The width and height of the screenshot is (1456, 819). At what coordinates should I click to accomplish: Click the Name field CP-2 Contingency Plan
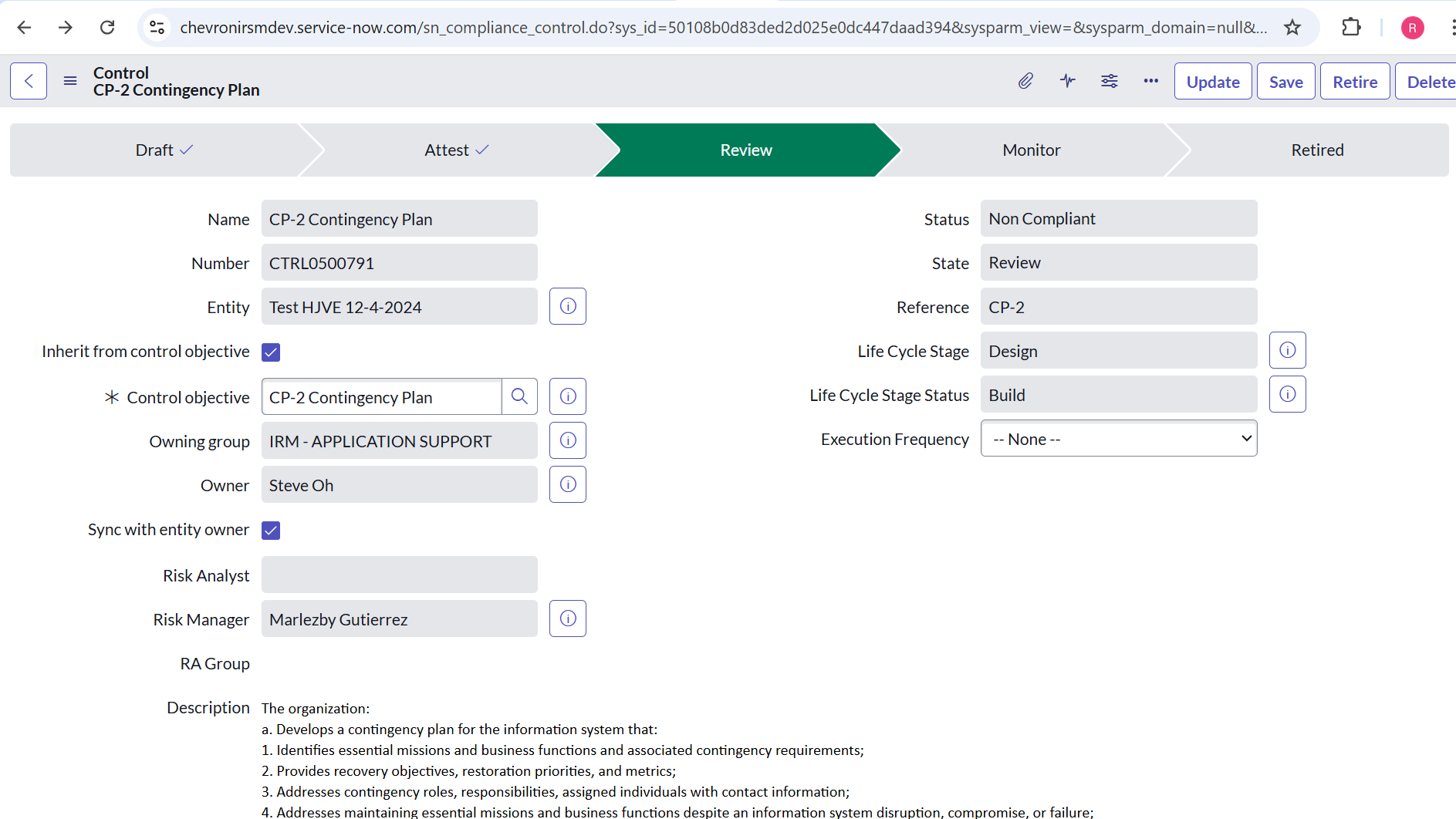[400, 218]
